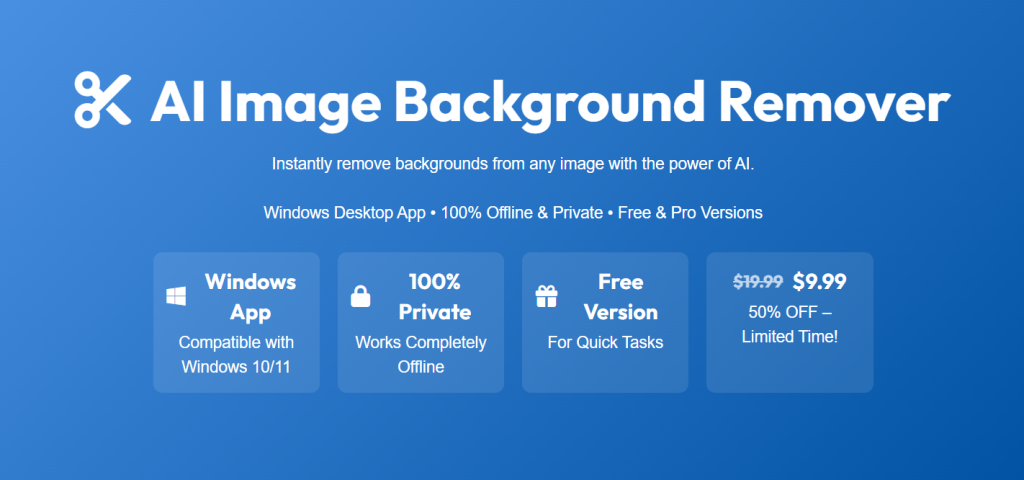The image size is (1024, 480).
Task: Click the Windows logo icon
Action: pos(176,296)
